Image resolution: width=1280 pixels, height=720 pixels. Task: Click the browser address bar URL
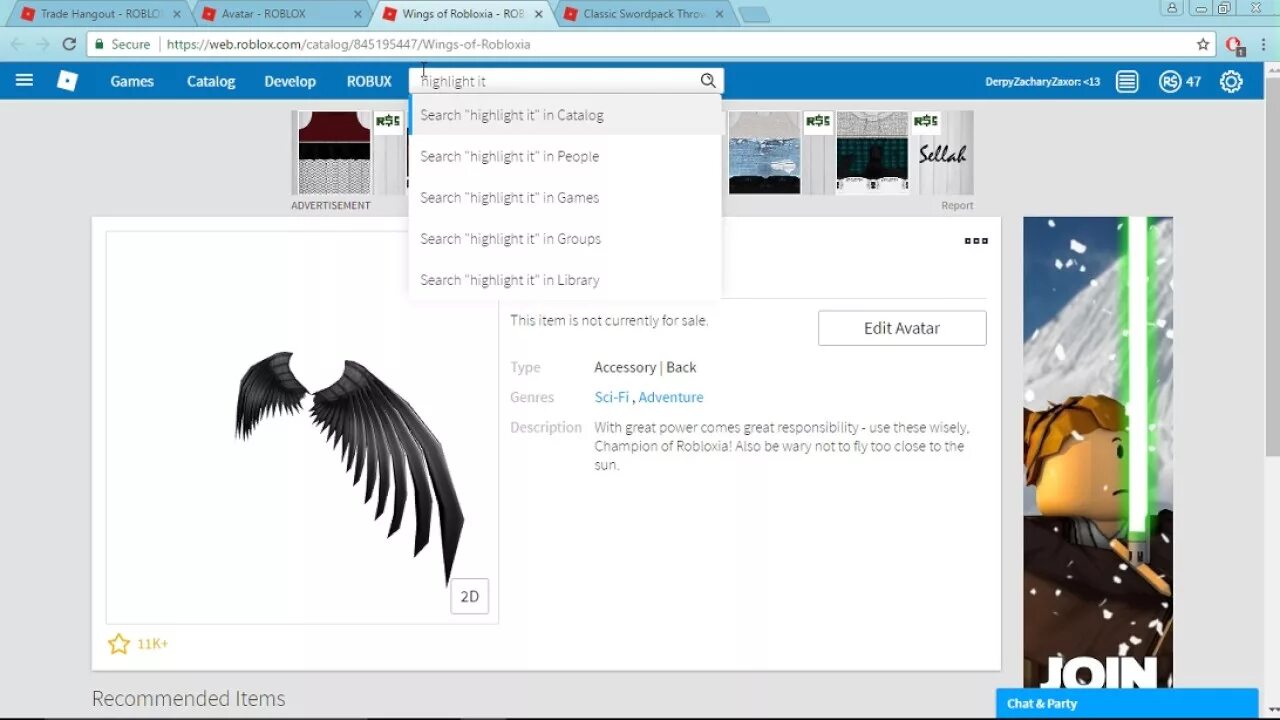pyautogui.click(x=348, y=44)
